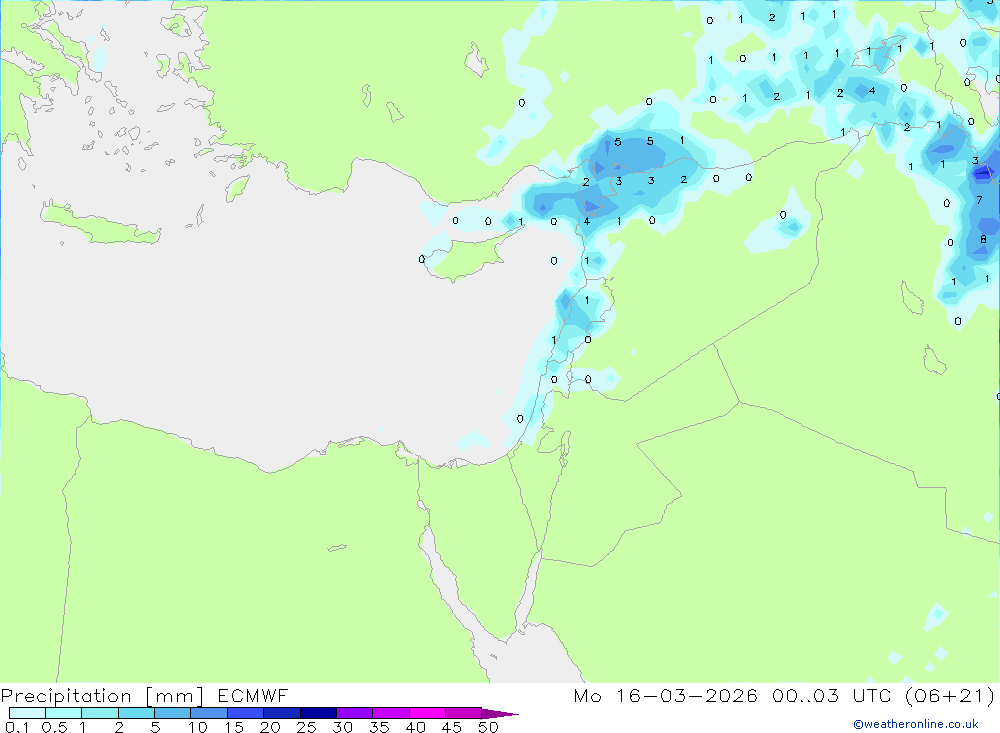Choose the 20–25 mm dark blue swatch

click(282, 713)
